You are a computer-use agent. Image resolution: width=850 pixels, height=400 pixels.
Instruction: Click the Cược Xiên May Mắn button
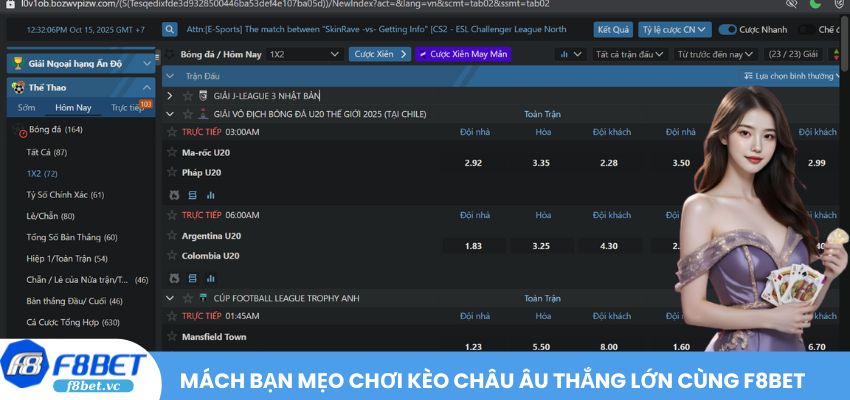coord(463,54)
